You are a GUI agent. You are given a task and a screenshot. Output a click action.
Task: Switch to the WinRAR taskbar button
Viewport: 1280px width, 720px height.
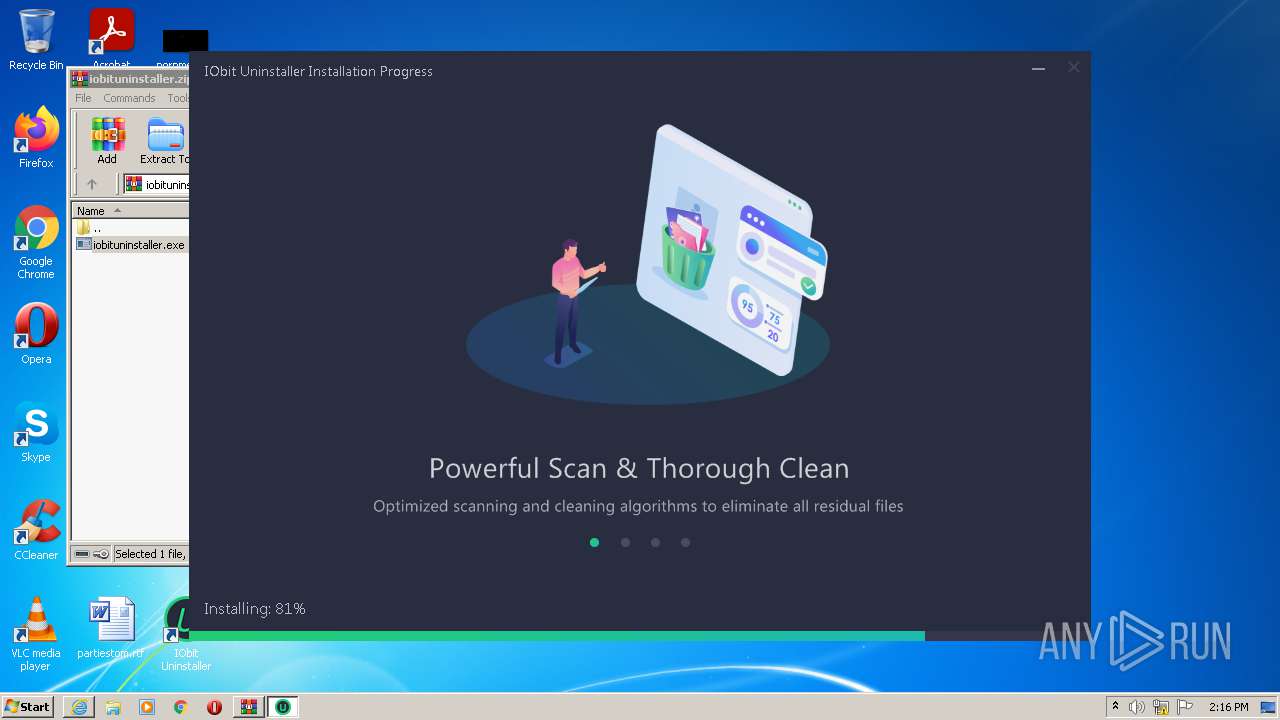pos(248,707)
